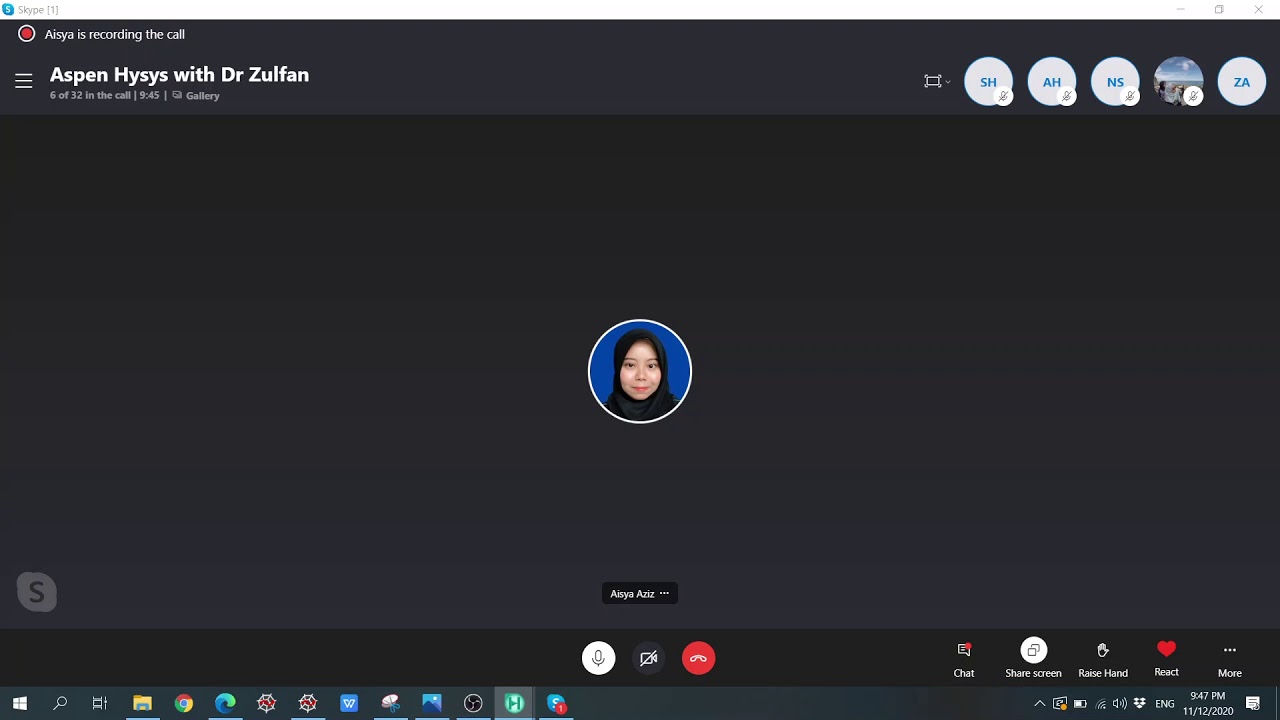The width and height of the screenshot is (1280, 720).
Task: Open battery status from the tray
Action: point(1080,704)
